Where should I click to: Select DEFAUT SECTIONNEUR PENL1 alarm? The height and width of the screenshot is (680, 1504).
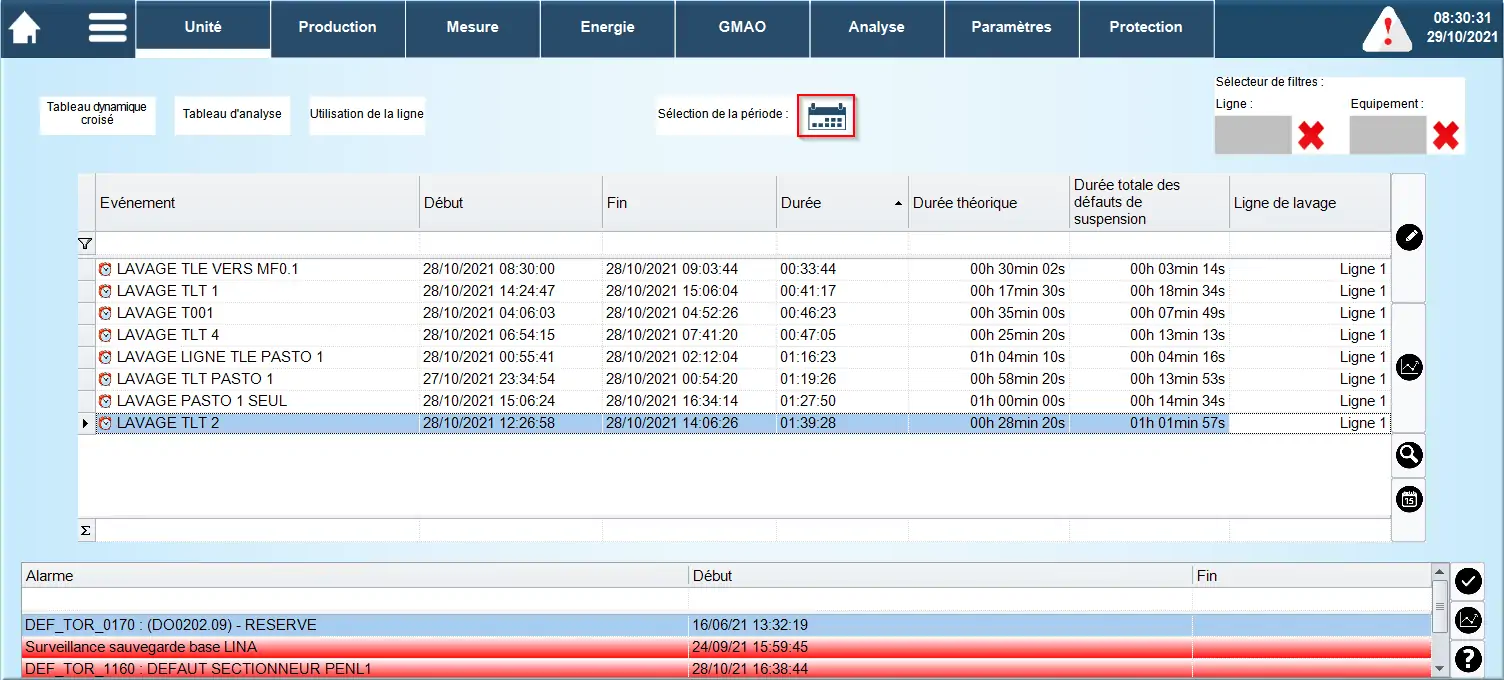click(x=727, y=668)
